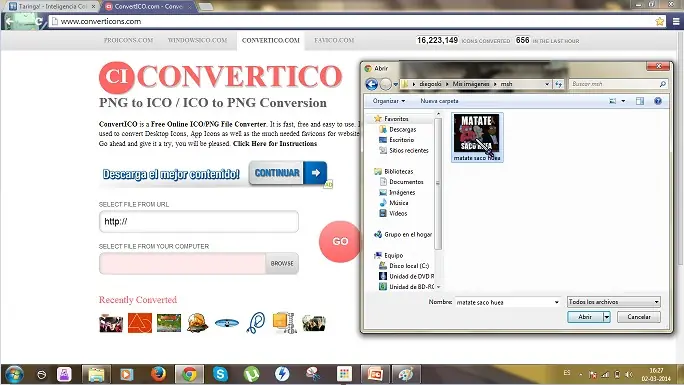684x385 pixels.
Task: Switch to the Taringa browser tab
Action: [52, 7]
